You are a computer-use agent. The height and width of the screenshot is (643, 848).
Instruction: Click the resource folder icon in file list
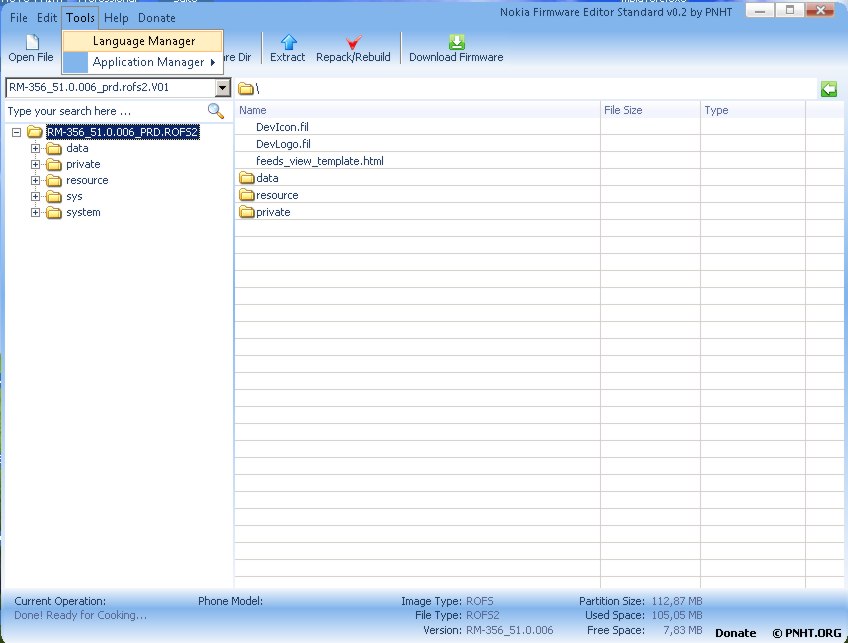247,195
